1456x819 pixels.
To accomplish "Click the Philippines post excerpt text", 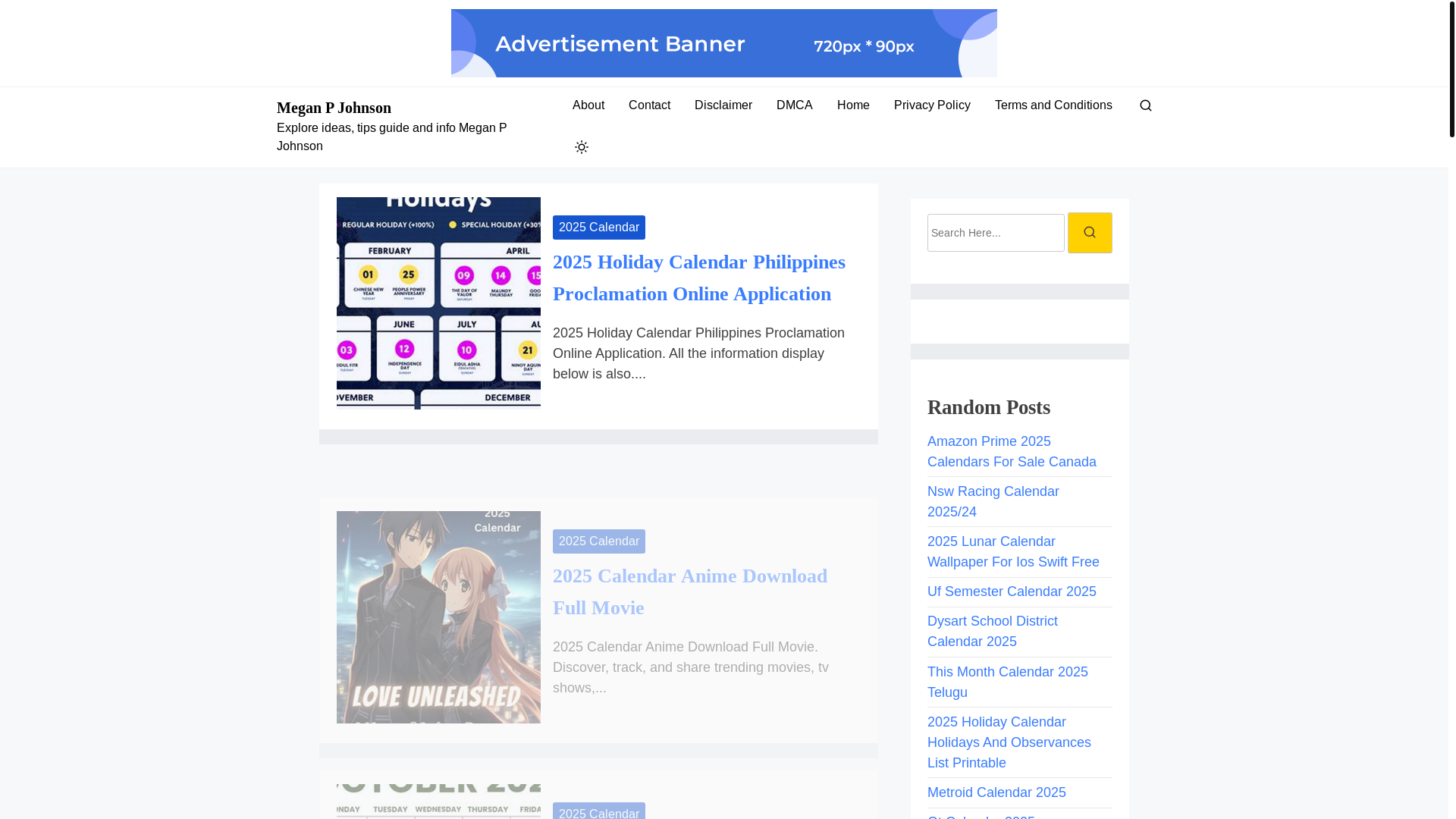I will (x=698, y=353).
